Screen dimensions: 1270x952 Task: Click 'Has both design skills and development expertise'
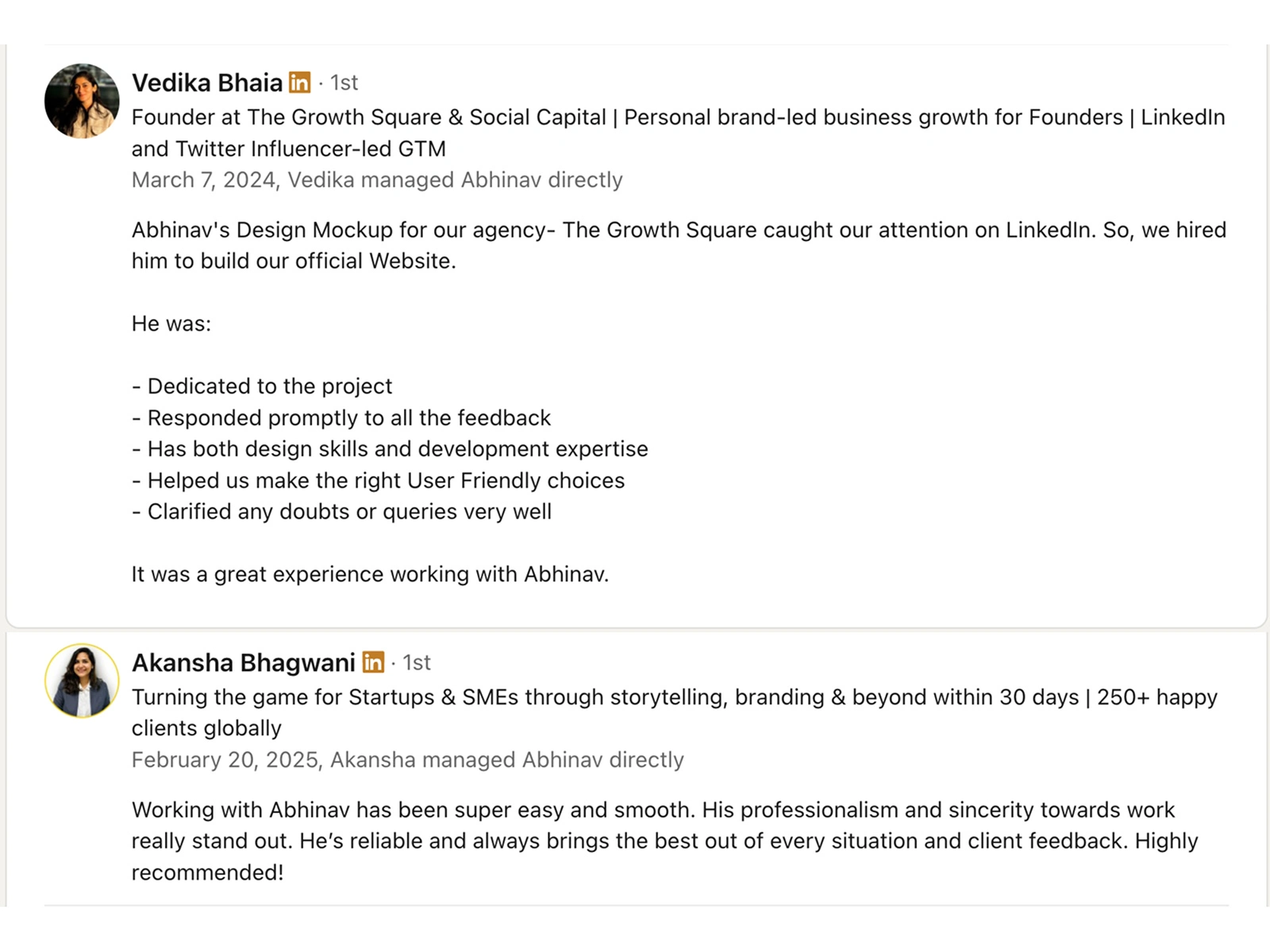pos(390,449)
